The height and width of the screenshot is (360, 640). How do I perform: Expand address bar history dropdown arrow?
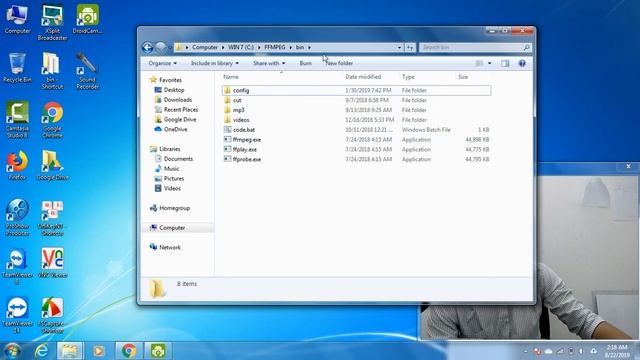(x=399, y=47)
